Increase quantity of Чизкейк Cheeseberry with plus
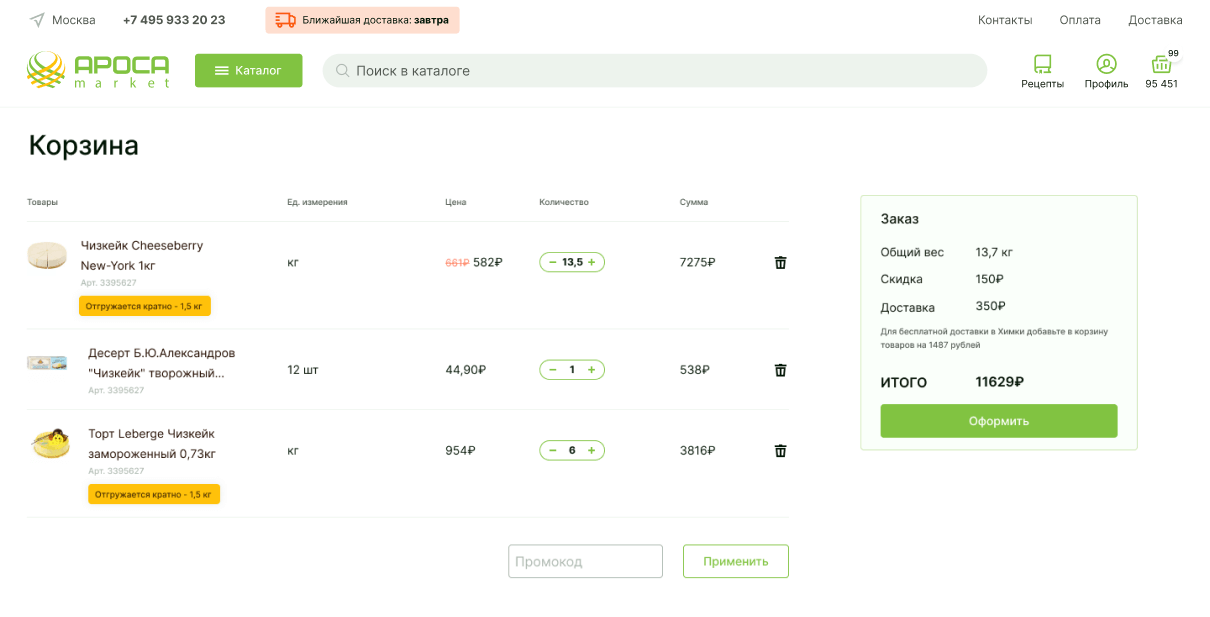1210x617 pixels. click(591, 262)
